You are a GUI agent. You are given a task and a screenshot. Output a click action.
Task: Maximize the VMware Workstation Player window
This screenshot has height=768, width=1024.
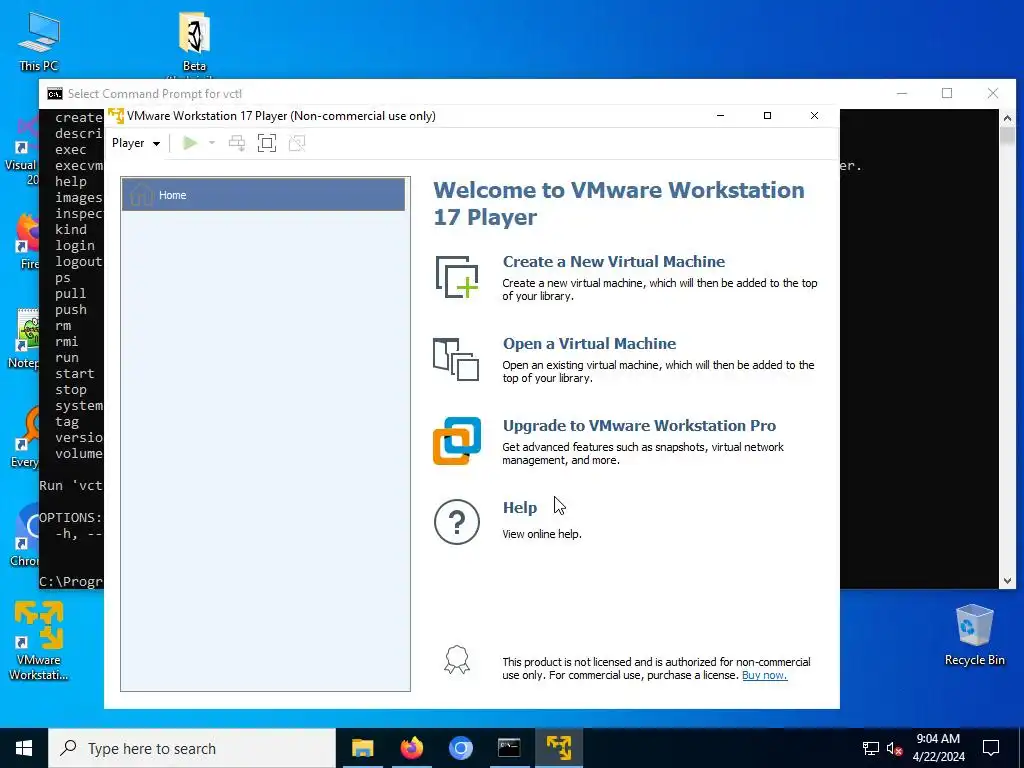767,116
